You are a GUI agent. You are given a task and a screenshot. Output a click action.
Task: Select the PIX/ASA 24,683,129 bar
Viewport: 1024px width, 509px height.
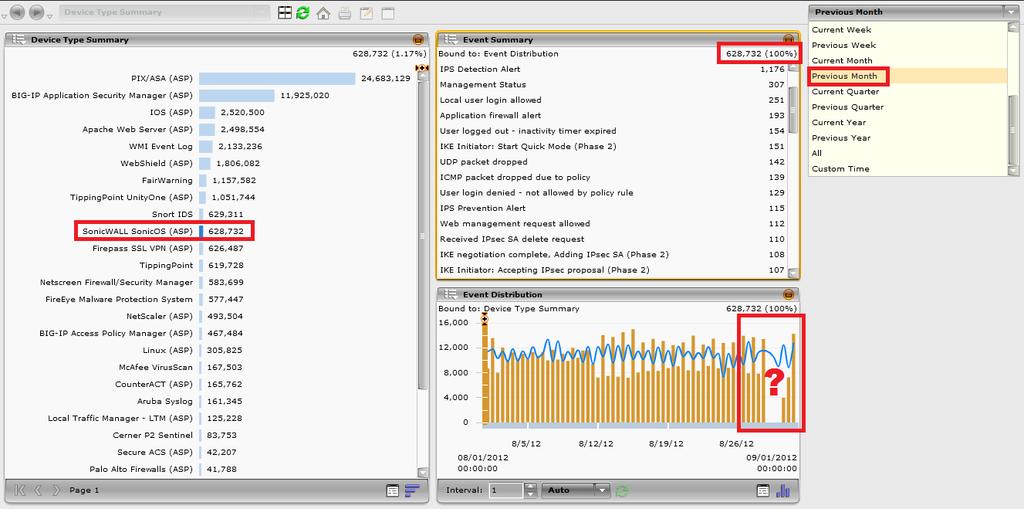tap(277, 78)
